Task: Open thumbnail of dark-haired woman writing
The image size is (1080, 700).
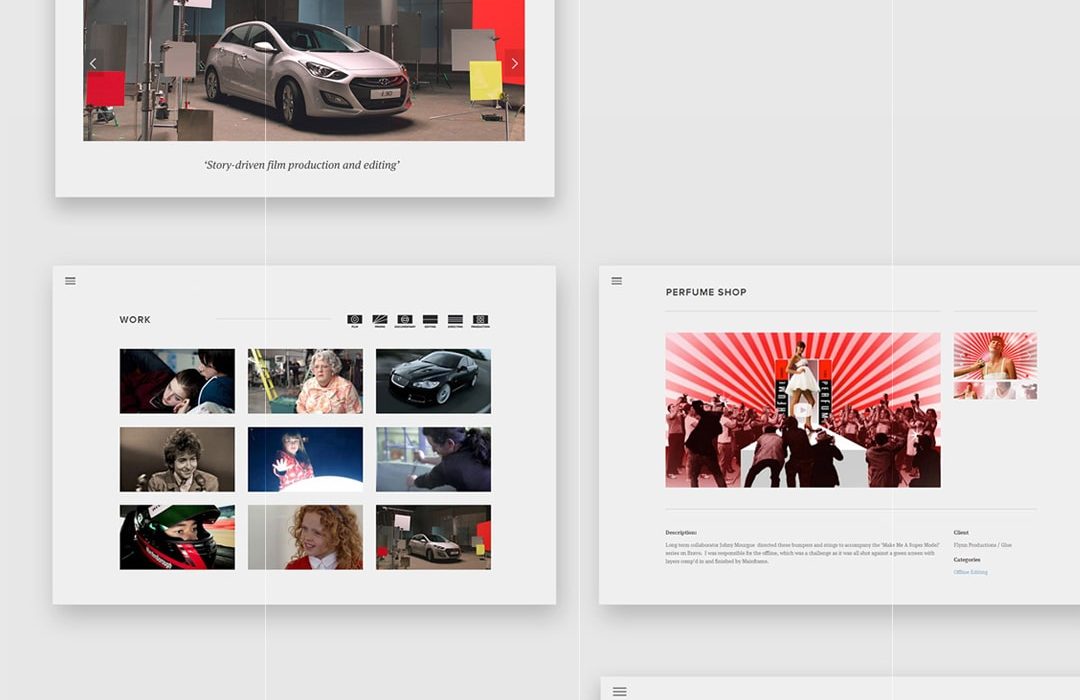Action: pos(433,459)
